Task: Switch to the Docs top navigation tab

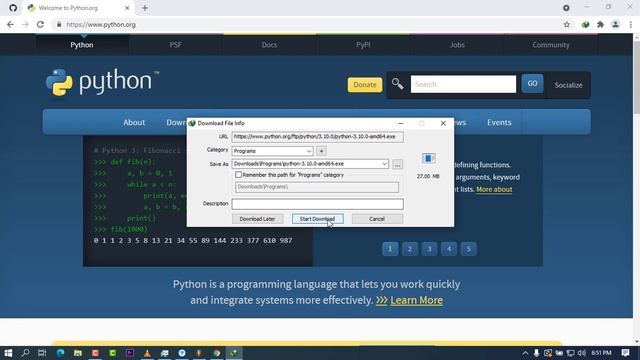Action: coord(269,45)
